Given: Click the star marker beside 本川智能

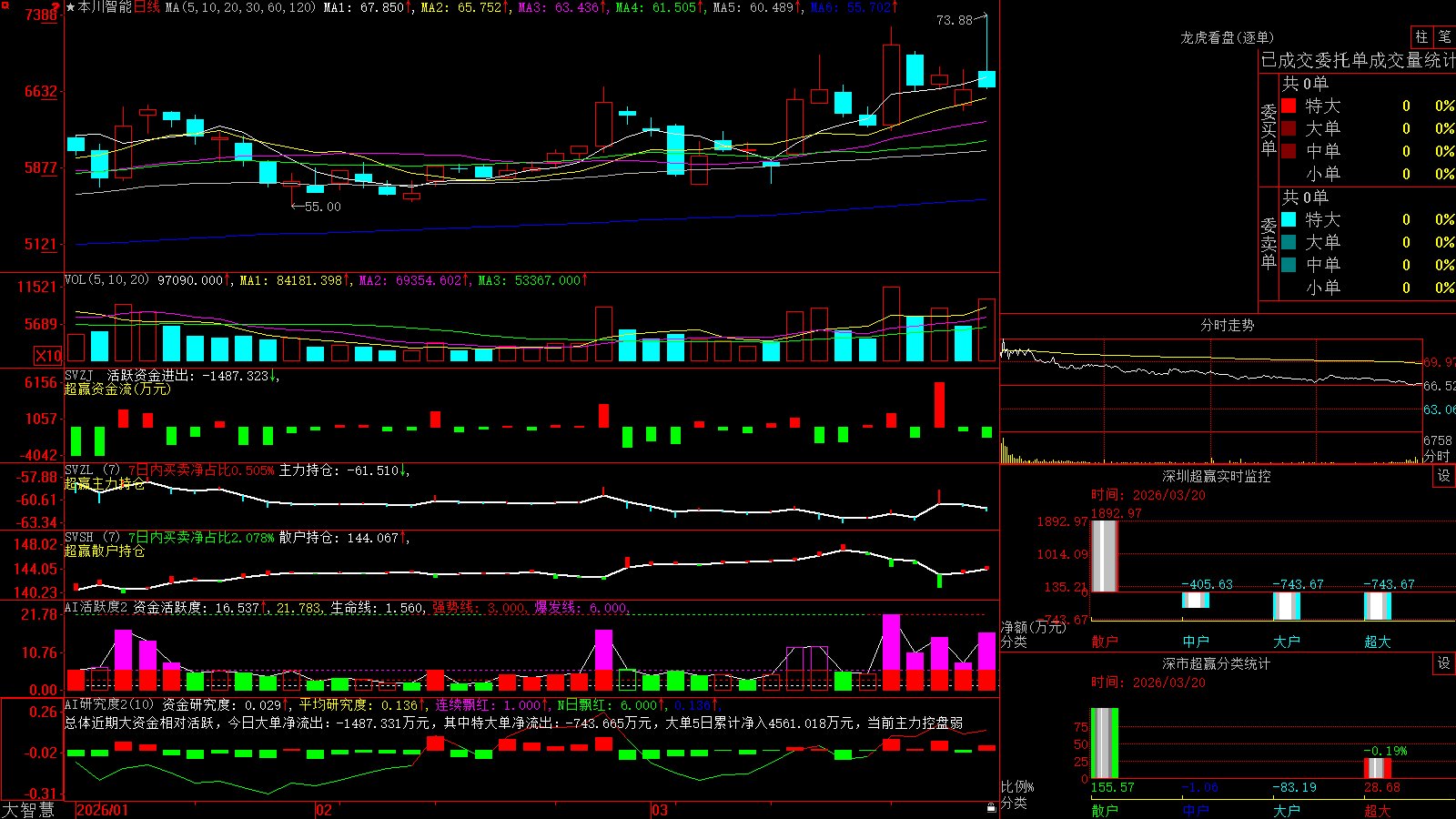Looking at the screenshot, I should (70, 7).
